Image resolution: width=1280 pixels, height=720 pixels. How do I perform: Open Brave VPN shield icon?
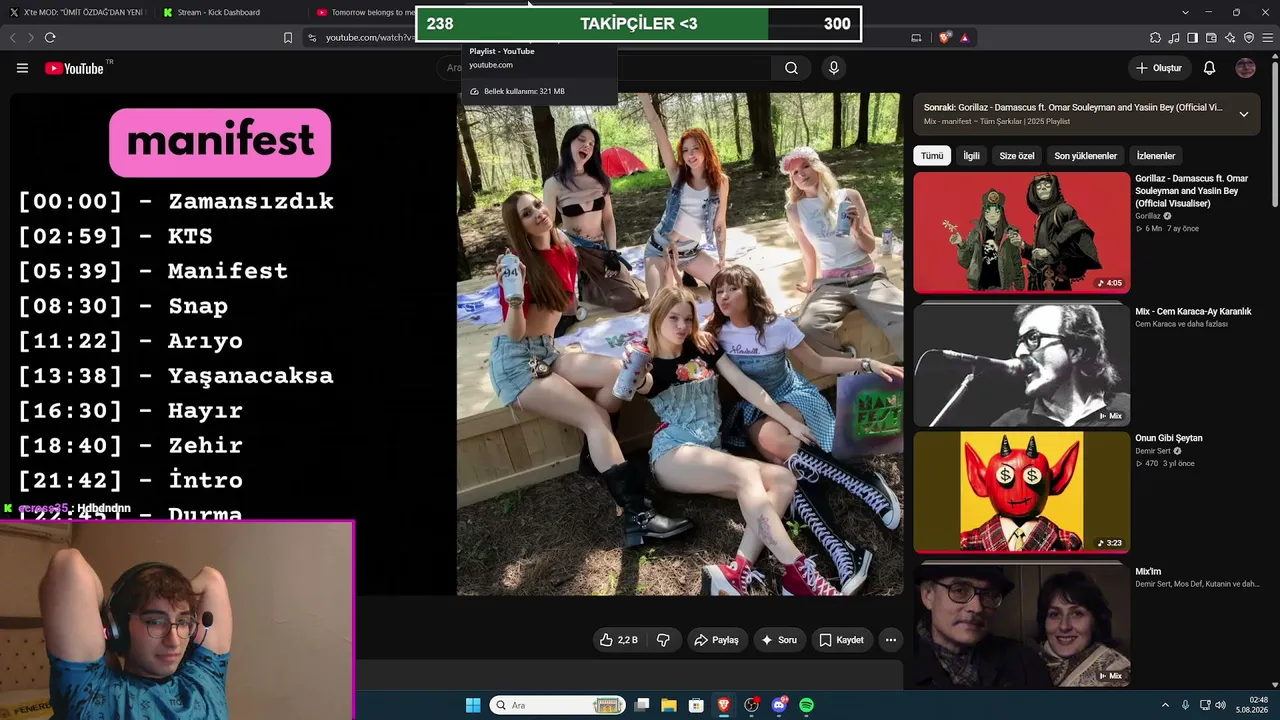click(x=1247, y=38)
